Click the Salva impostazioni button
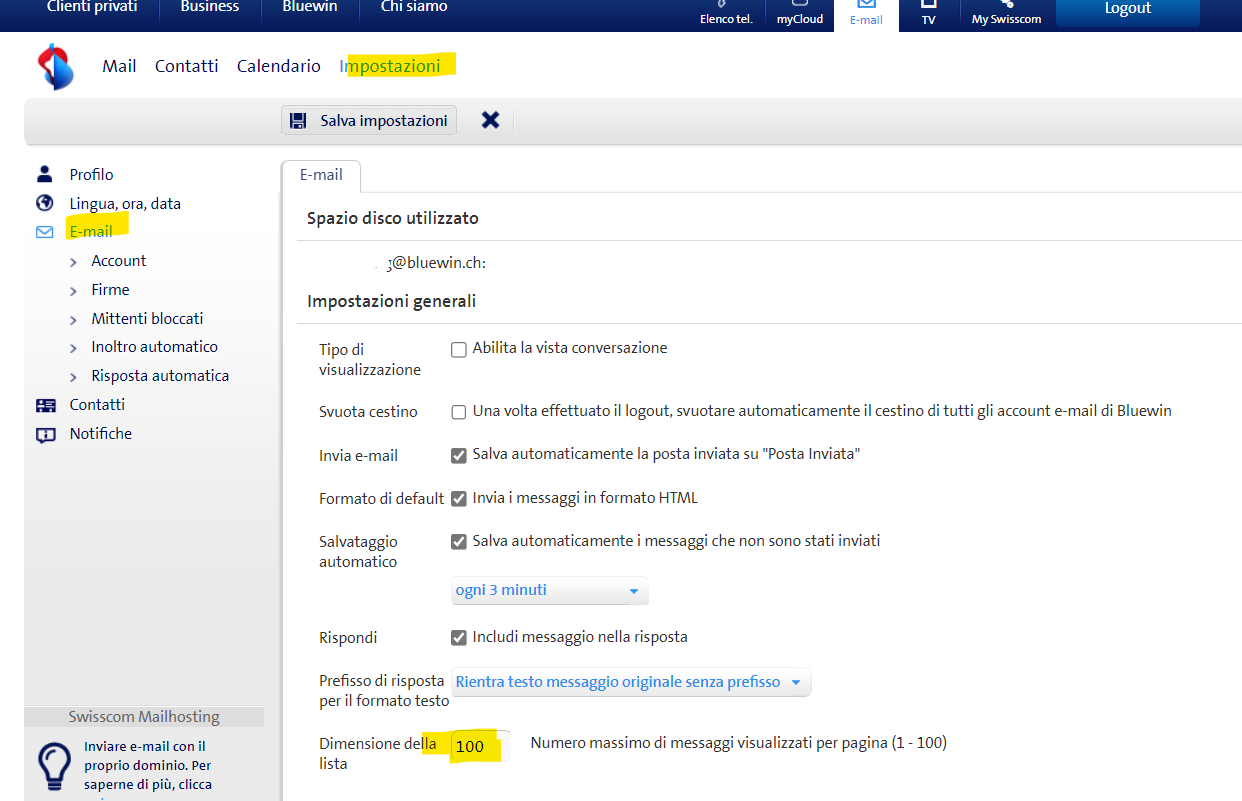Viewport: 1242px width, 801px height. (x=369, y=121)
